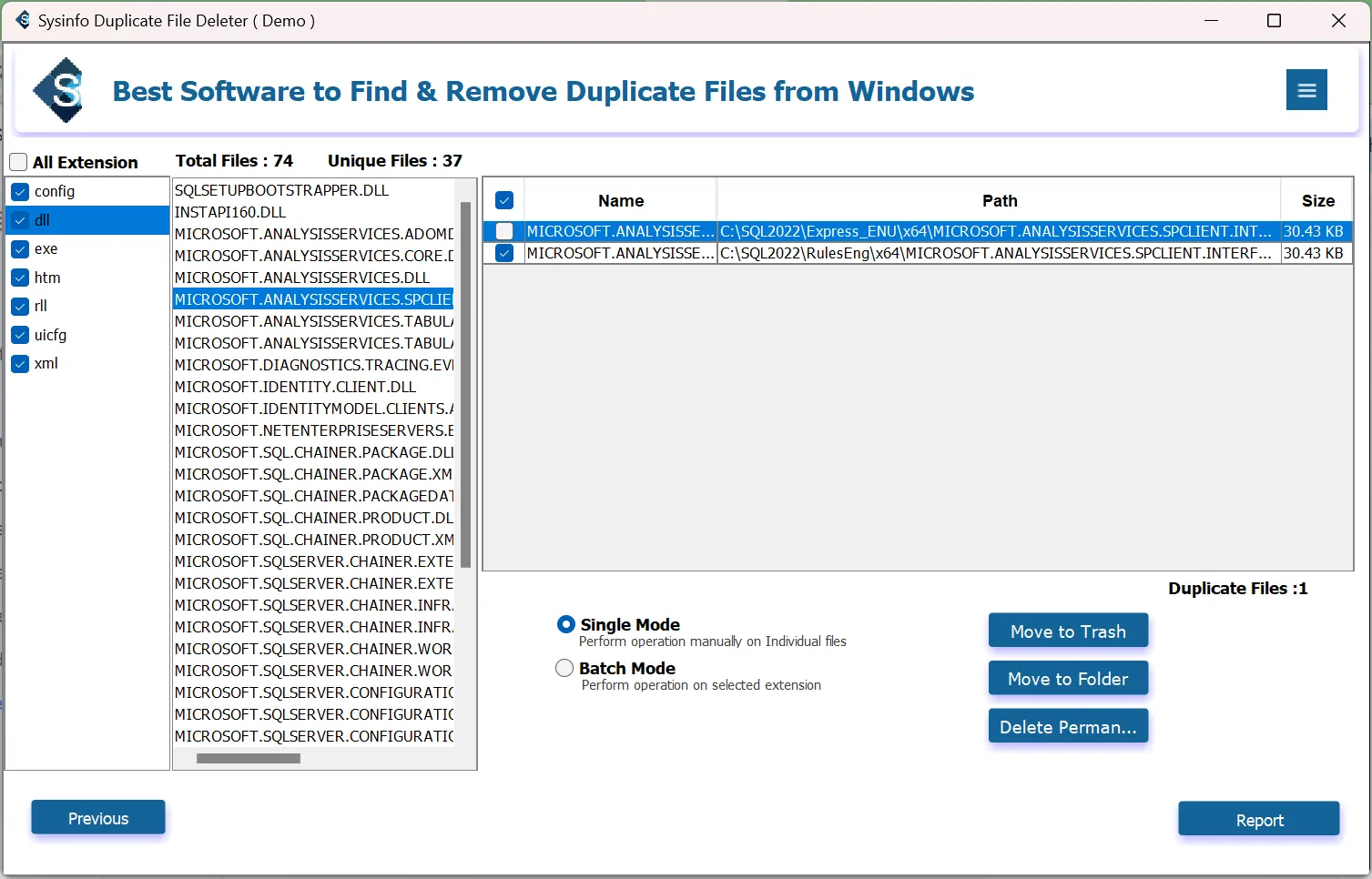Check the Express_ENU file row checkbox
Screen dimensions: 1372x879
click(504, 232)
